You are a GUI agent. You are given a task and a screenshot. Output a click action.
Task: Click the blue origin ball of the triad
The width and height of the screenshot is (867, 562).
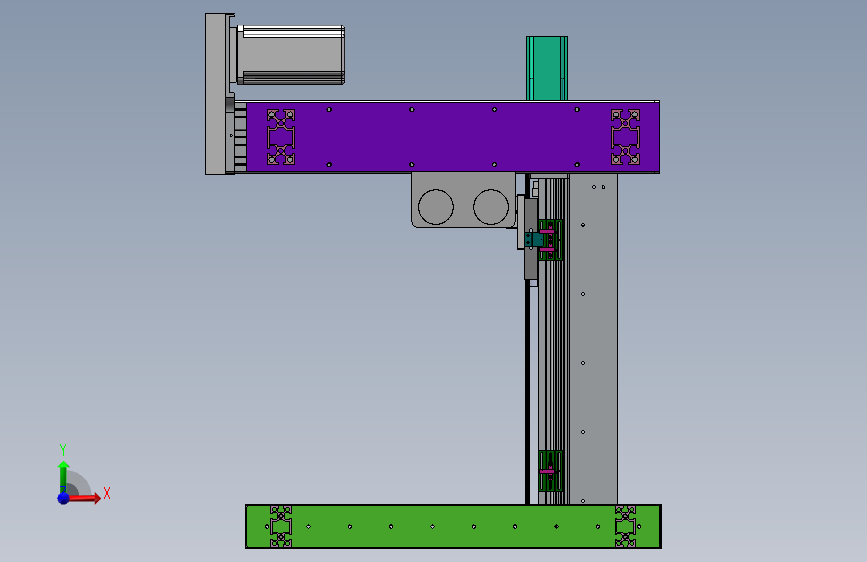pyautogui.click(x=64, y=498)
